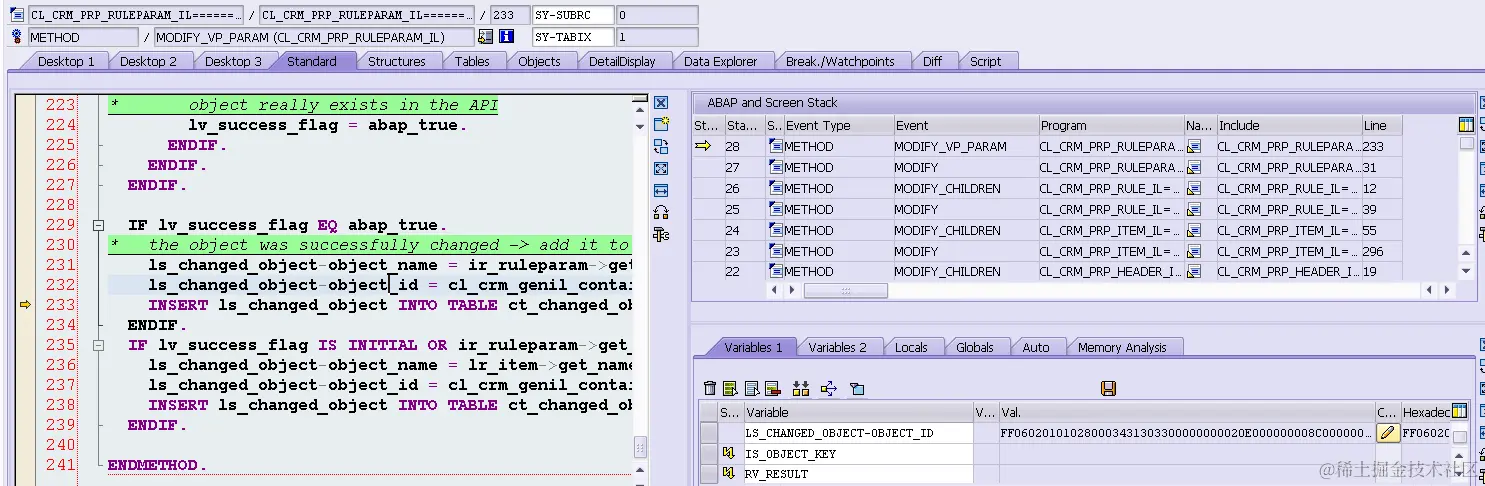Click the local layout icon in variables toolbar
1485x486 pixels.
[x=857, y=388]
